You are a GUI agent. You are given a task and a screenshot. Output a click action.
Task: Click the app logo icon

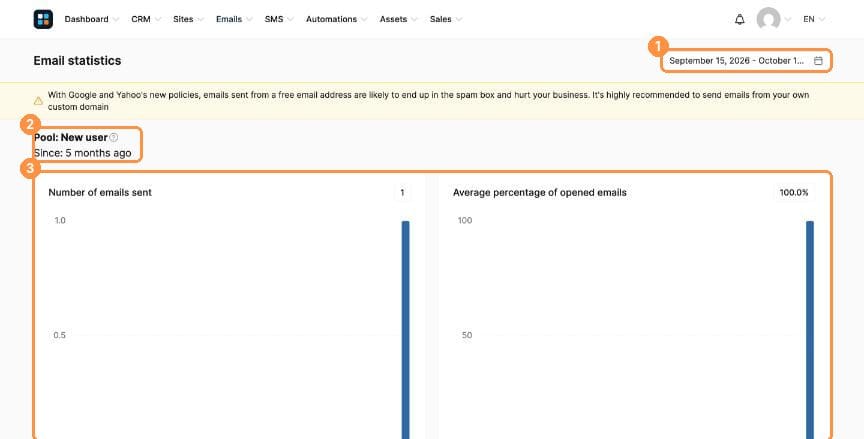click(43, 19)
